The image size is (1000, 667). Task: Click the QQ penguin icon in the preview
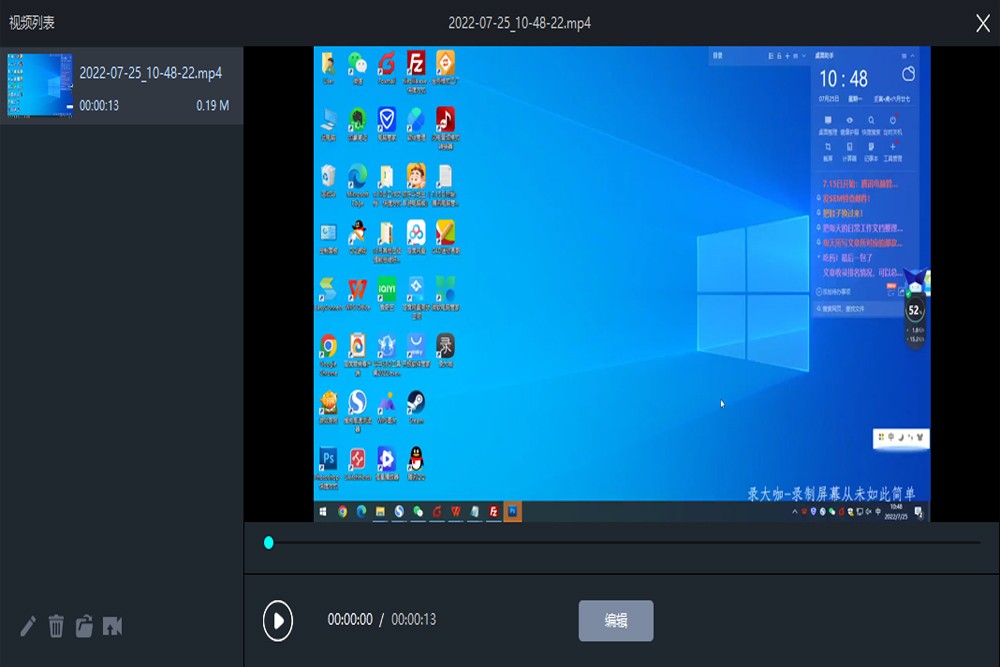tap(415, 457)
